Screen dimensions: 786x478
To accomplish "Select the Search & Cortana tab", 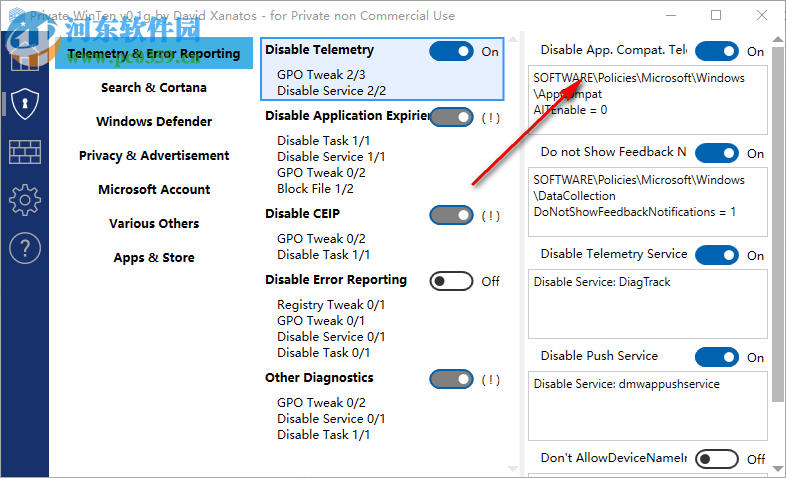I will point(154,88).
